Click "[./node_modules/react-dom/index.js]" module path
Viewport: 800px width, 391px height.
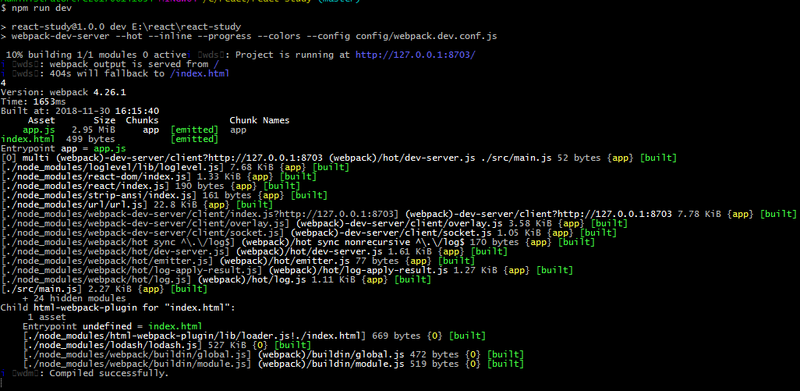click(x=96, y=177)
